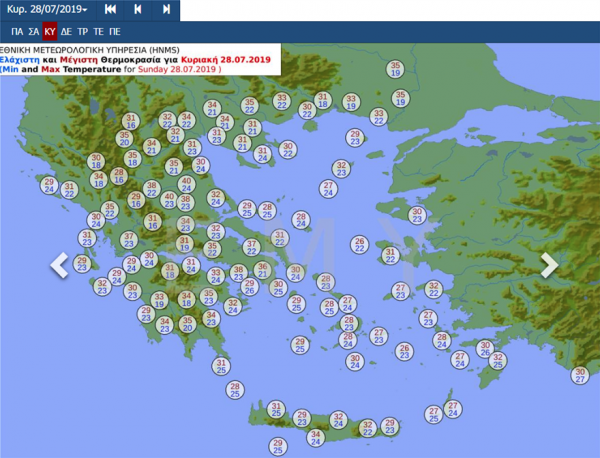
Task: Advance to the next day in toolbar
Action: [166, 9]
